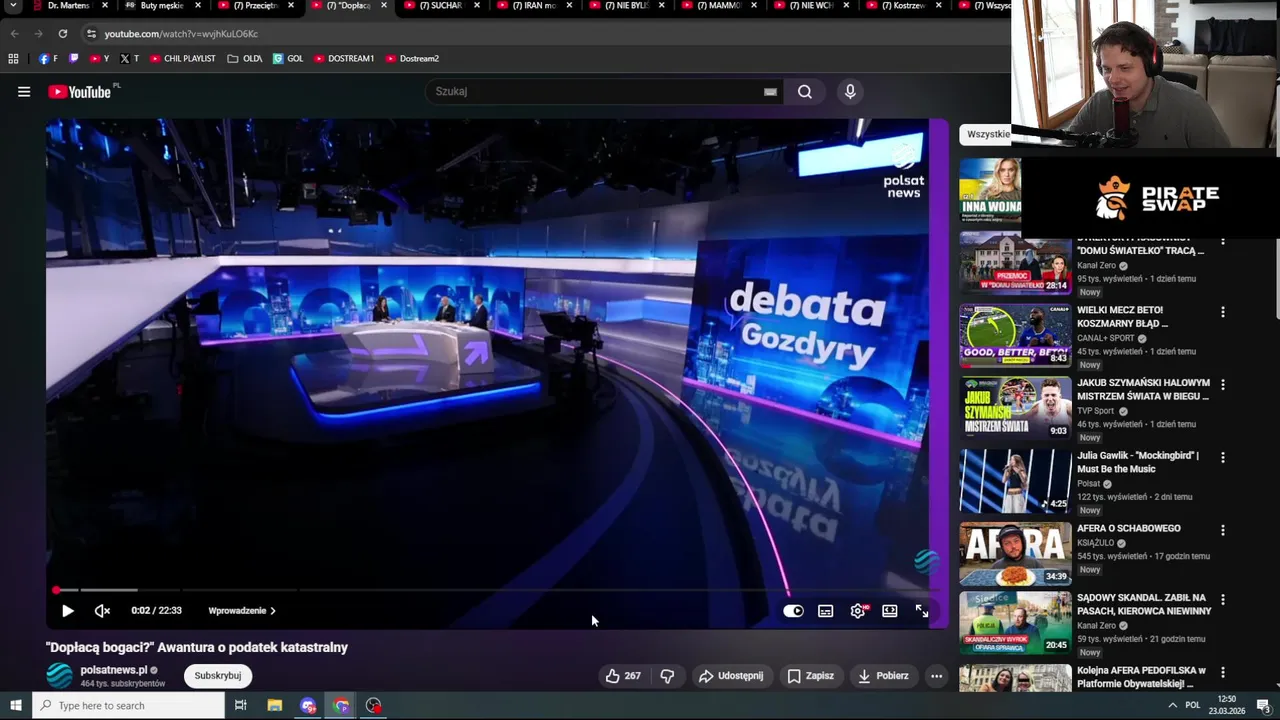Switch to the Buty męskie tab
The image size is (1280, 720).
(x=160, y=6)
